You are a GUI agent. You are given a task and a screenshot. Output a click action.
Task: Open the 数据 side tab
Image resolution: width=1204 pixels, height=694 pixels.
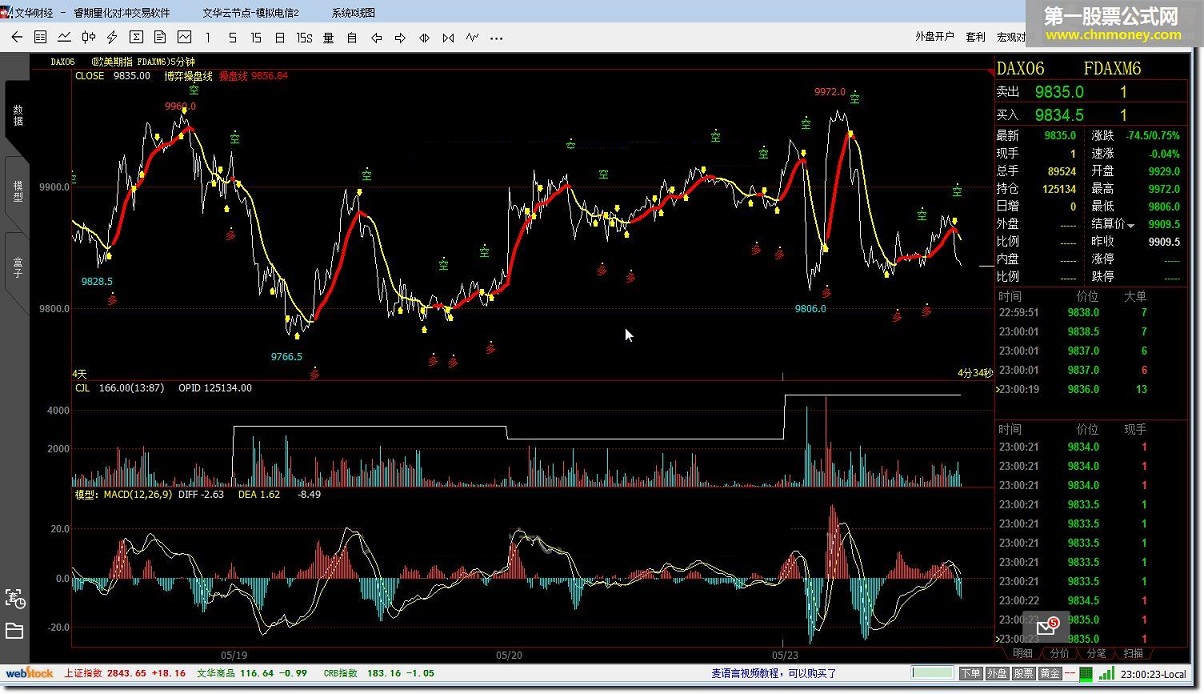[x=18, y=115]
